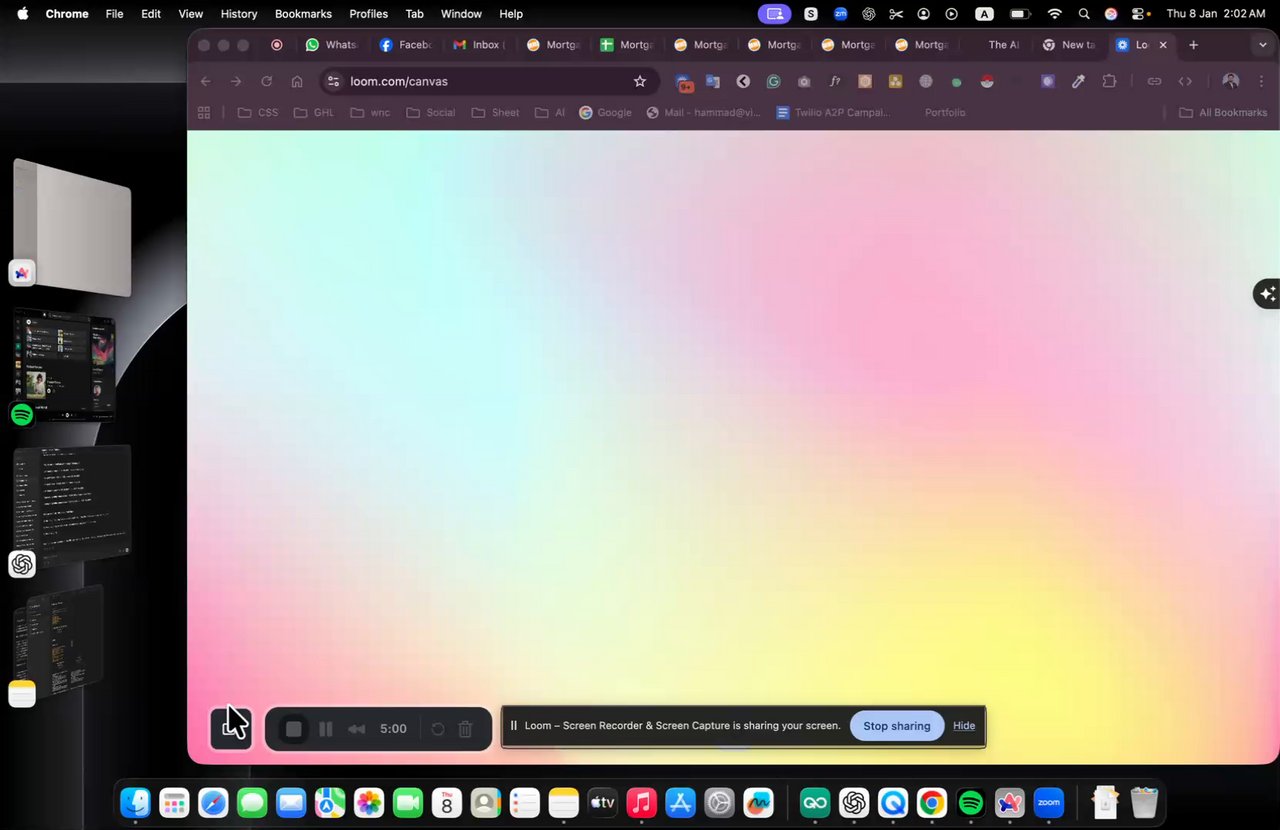Open the wnc bookmarks folder

(370, 113)
